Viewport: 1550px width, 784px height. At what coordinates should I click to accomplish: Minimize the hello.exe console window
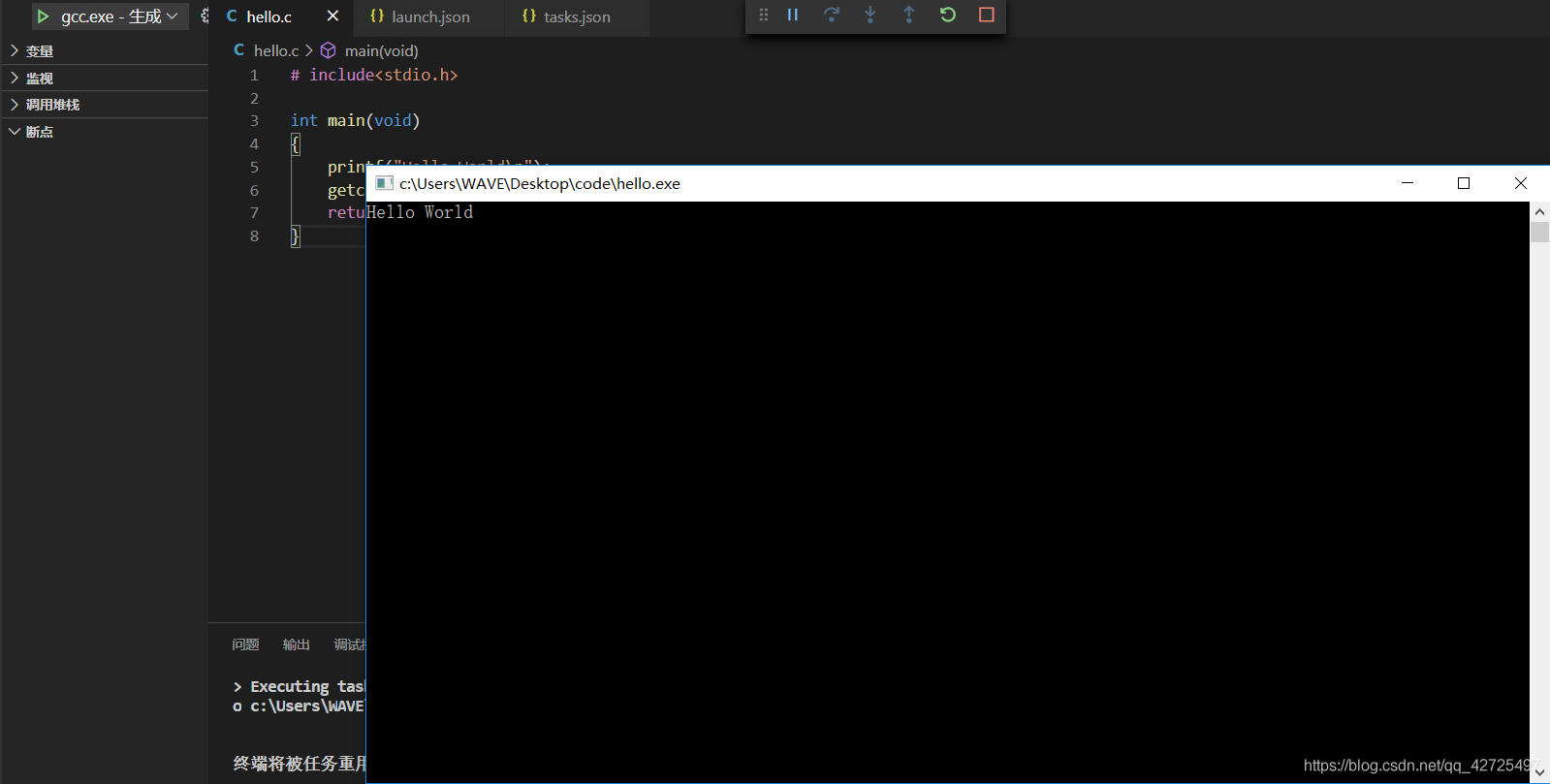pyautogui.click(x=1408, y=183)
